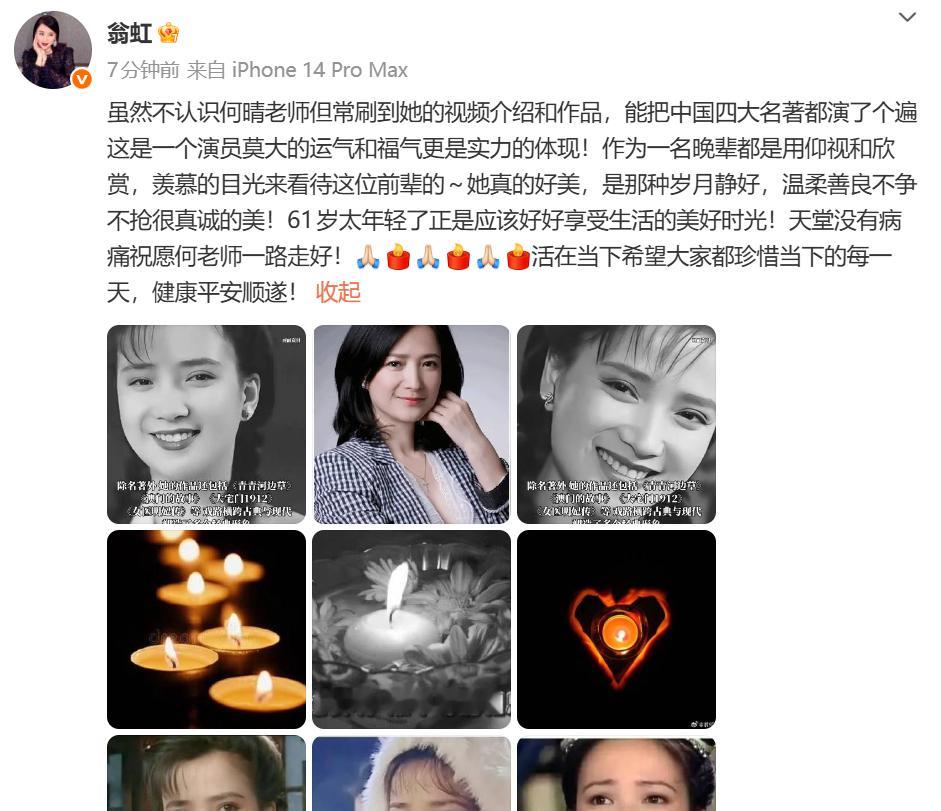Open the 翁虹 username link
Screen dimensions: 941x811
130,33
